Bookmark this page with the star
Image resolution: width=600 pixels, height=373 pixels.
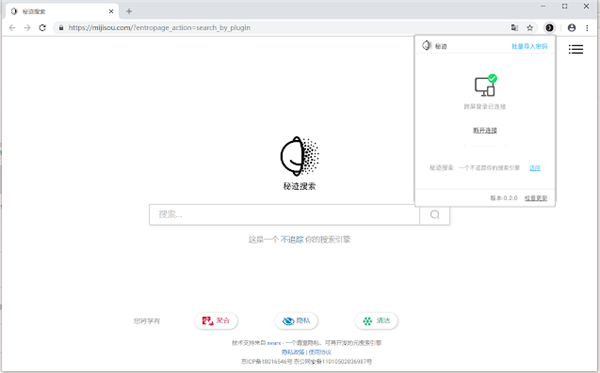[x=530, y=28]
